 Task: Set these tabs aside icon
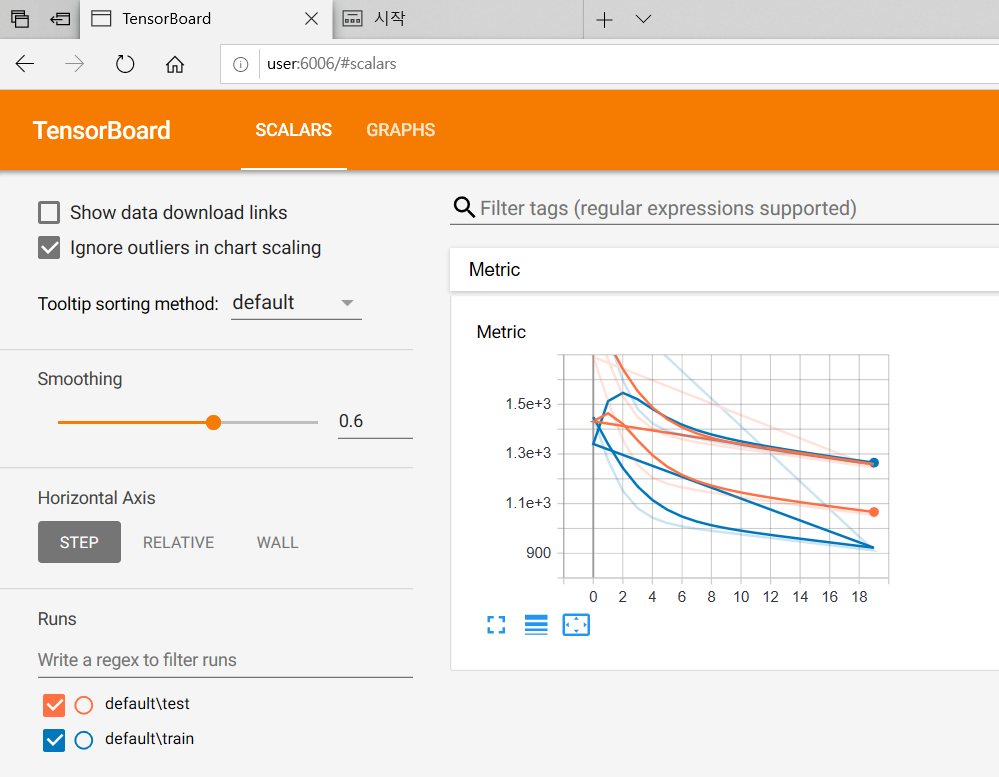pos(60,19)
